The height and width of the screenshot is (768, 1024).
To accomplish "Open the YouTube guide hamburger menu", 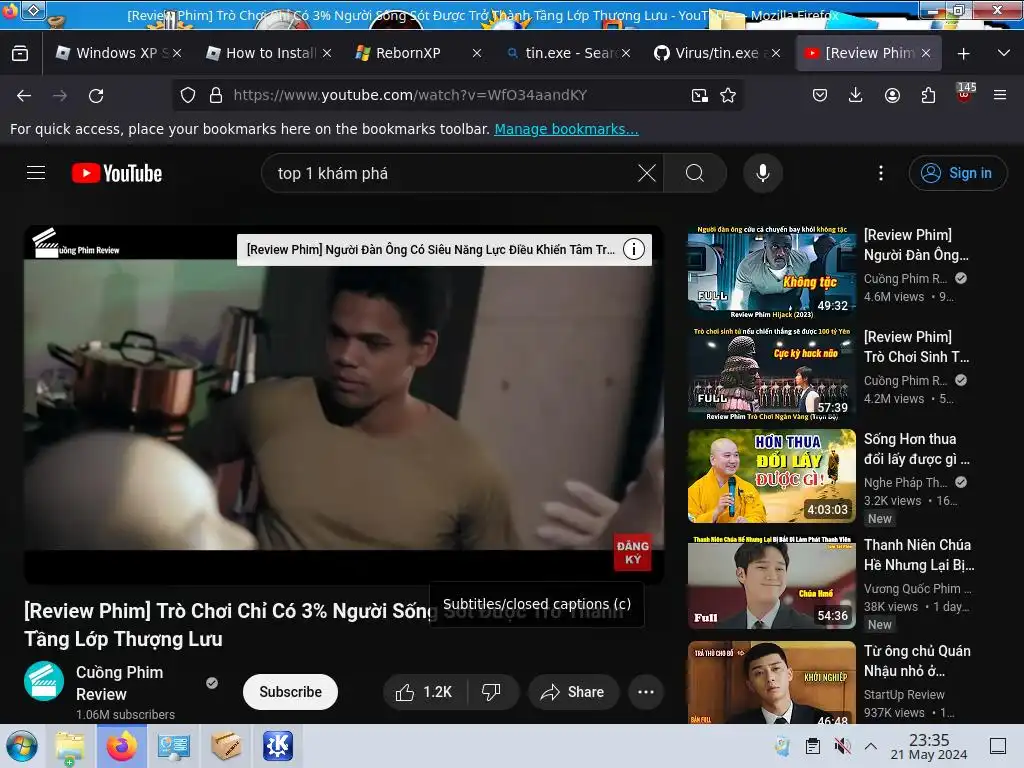I will click(x=36, y=173).
